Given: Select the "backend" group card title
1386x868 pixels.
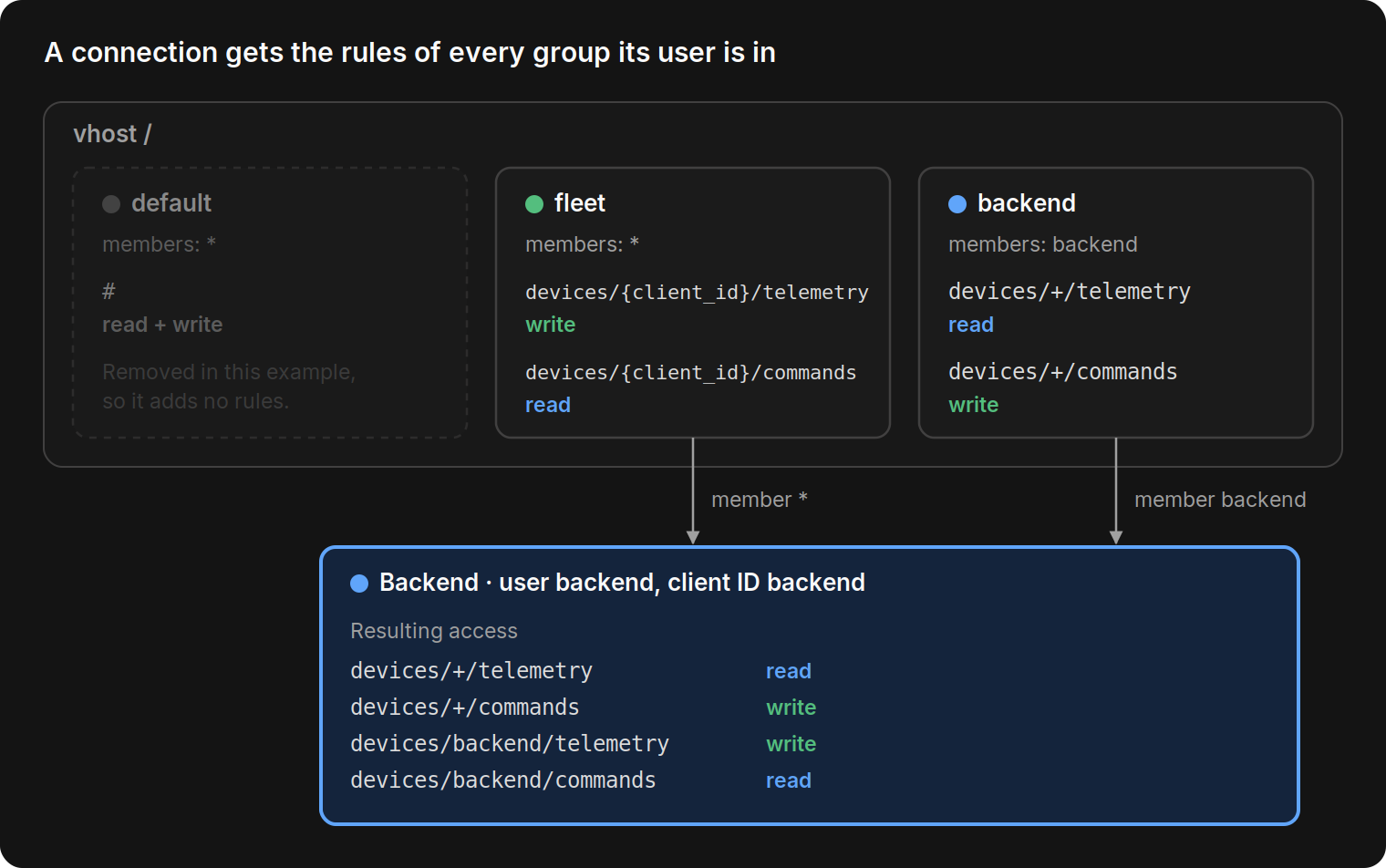Looking at the screenshot, I should tap(1027, 203).
